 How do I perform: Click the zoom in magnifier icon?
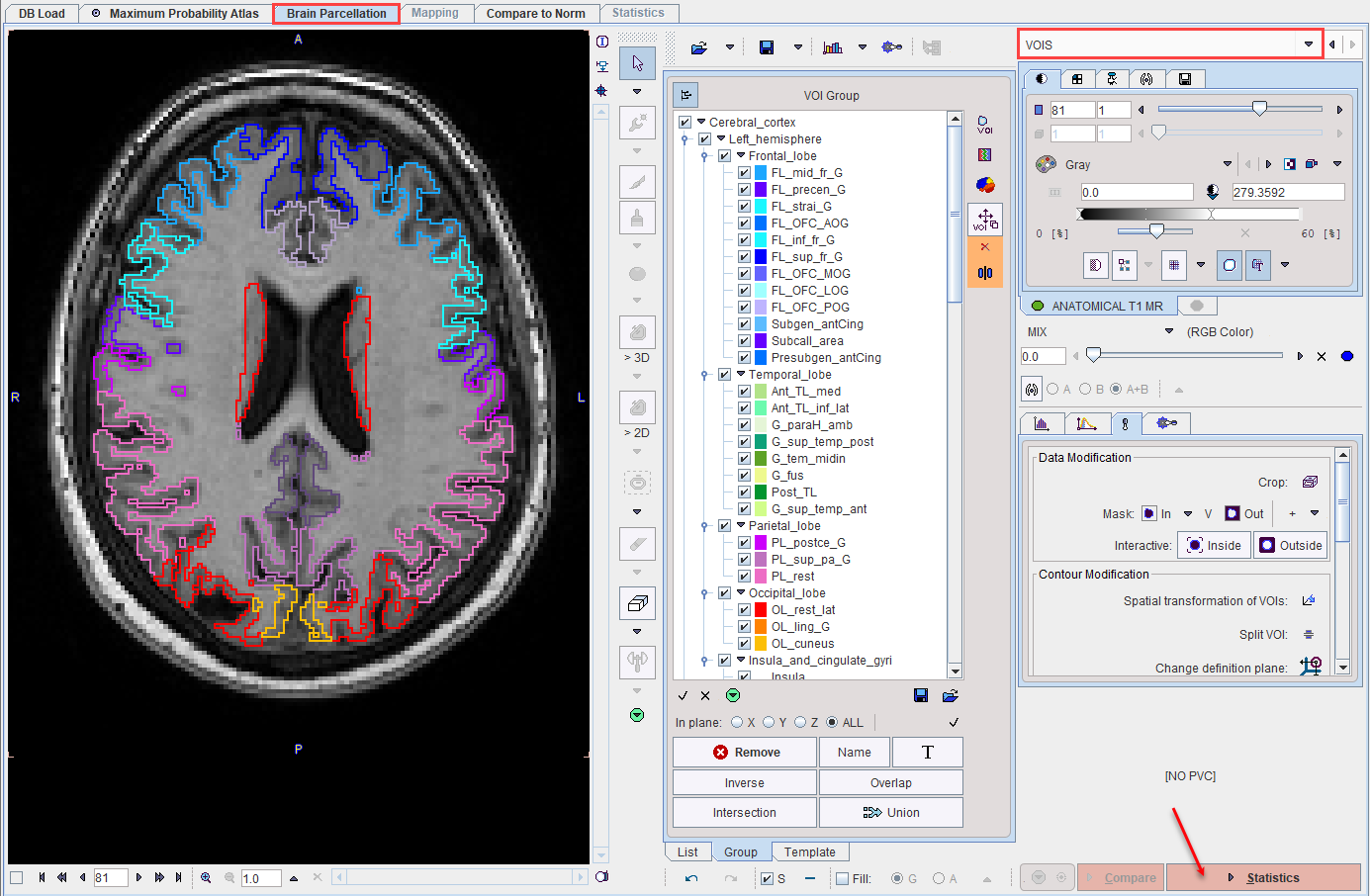click(206, 877)
